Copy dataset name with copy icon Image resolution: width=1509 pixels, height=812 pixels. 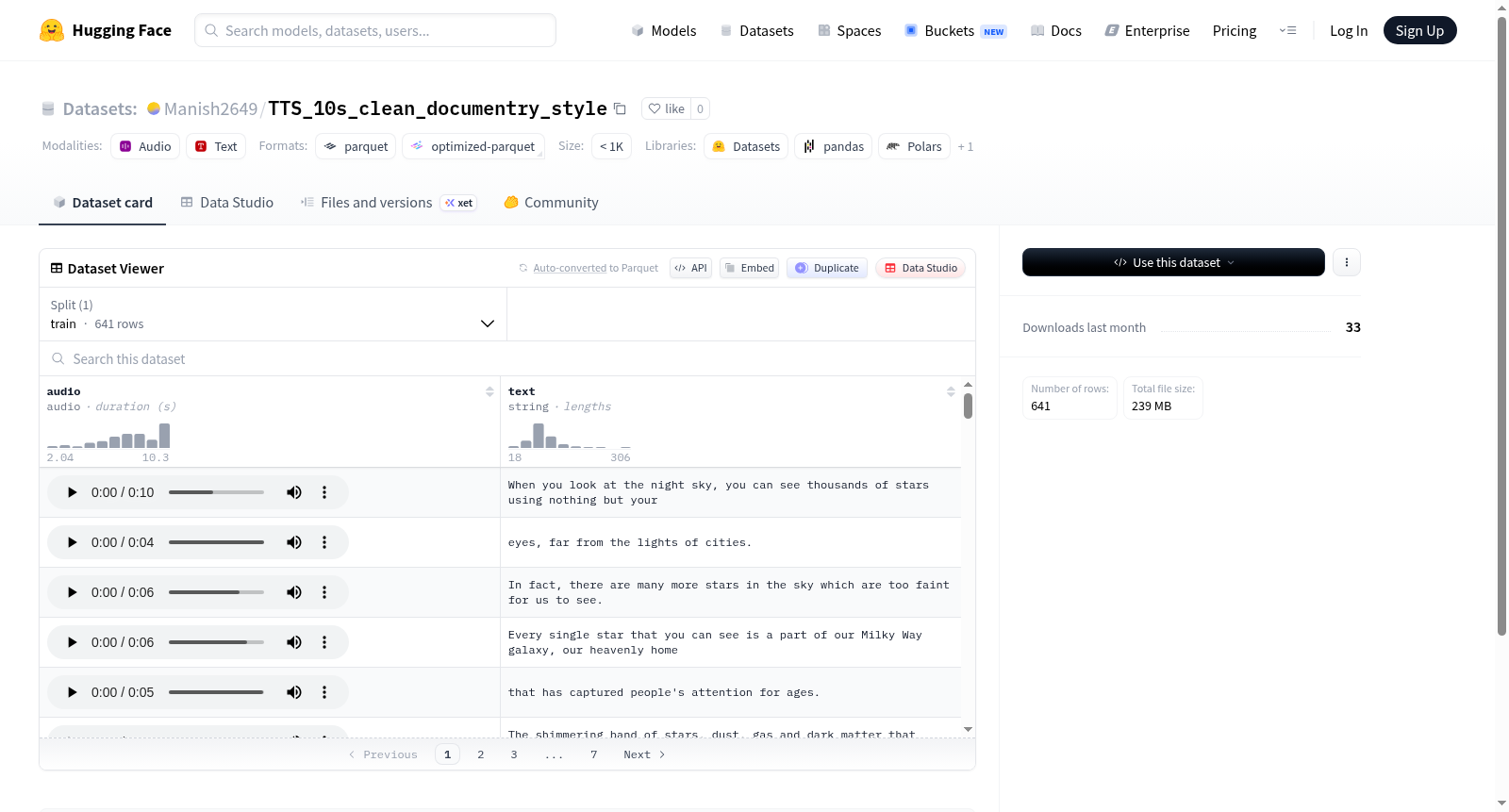click(620, 108)
